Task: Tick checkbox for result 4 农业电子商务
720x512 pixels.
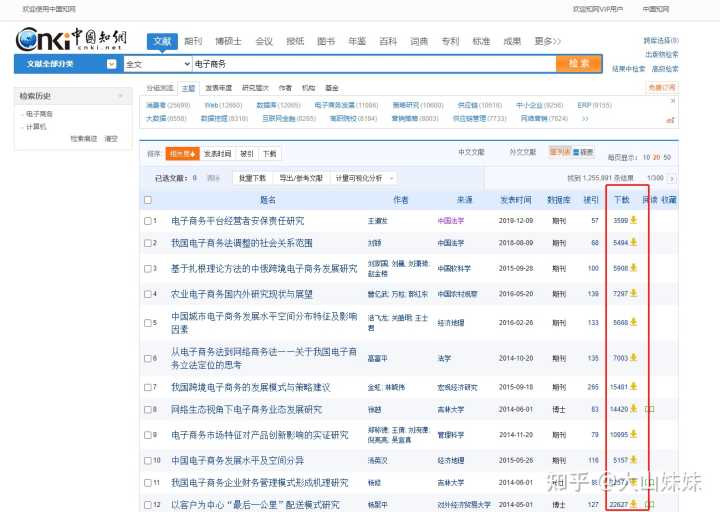Action: click(x=148, y=294)
